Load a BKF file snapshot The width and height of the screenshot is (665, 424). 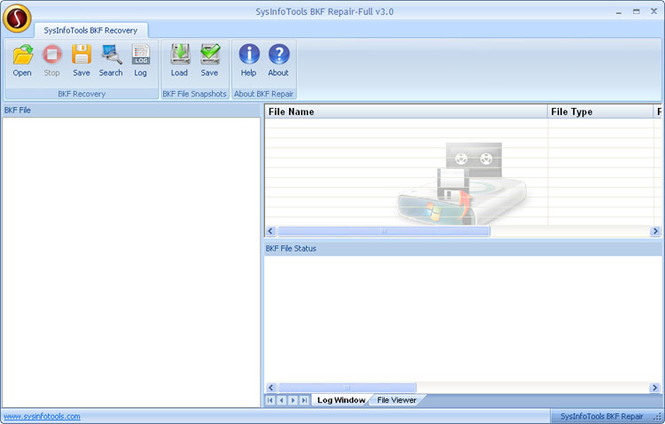click(180, 61)
